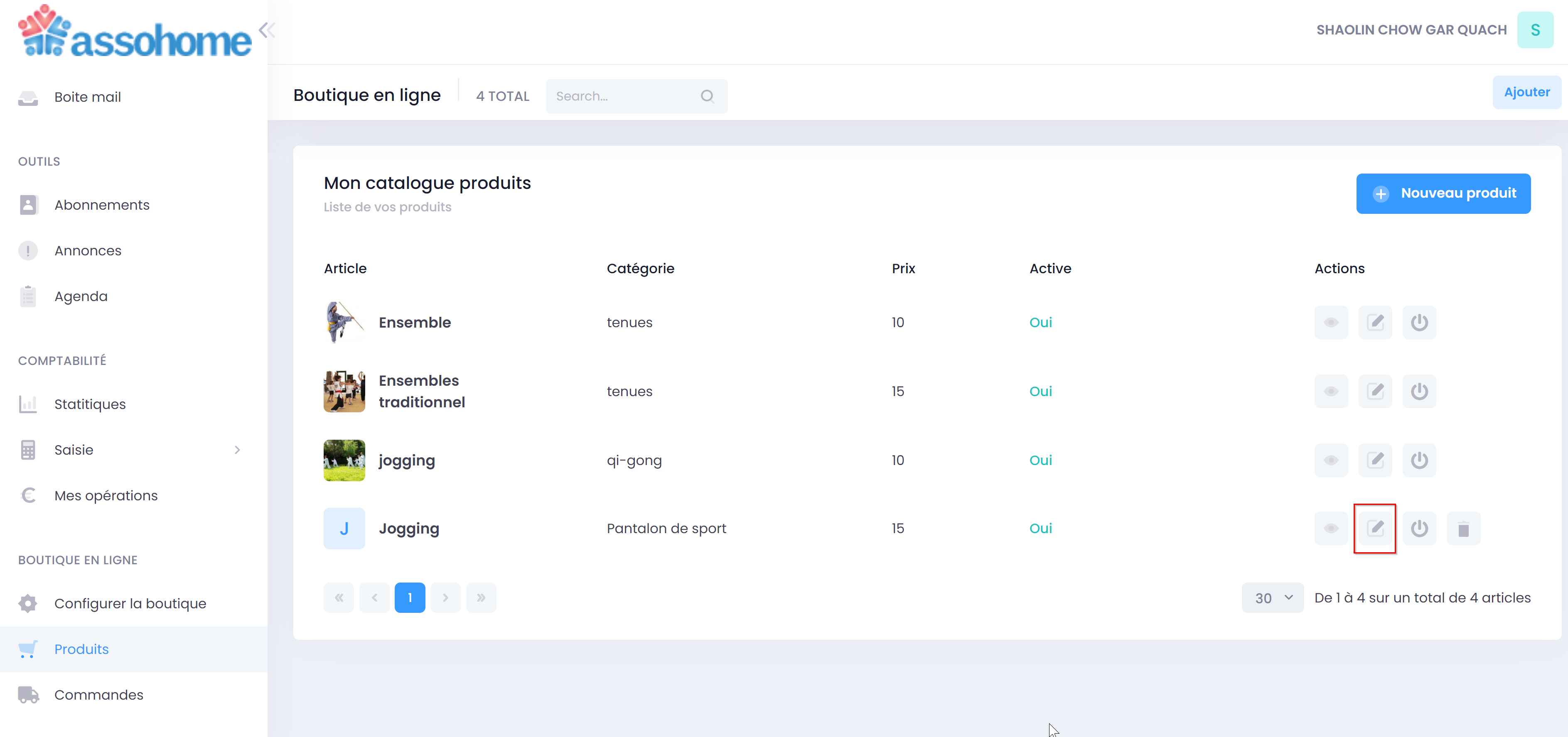Click the Jogging J color thumbnail

pyautogui.click(x=344, y=528)
